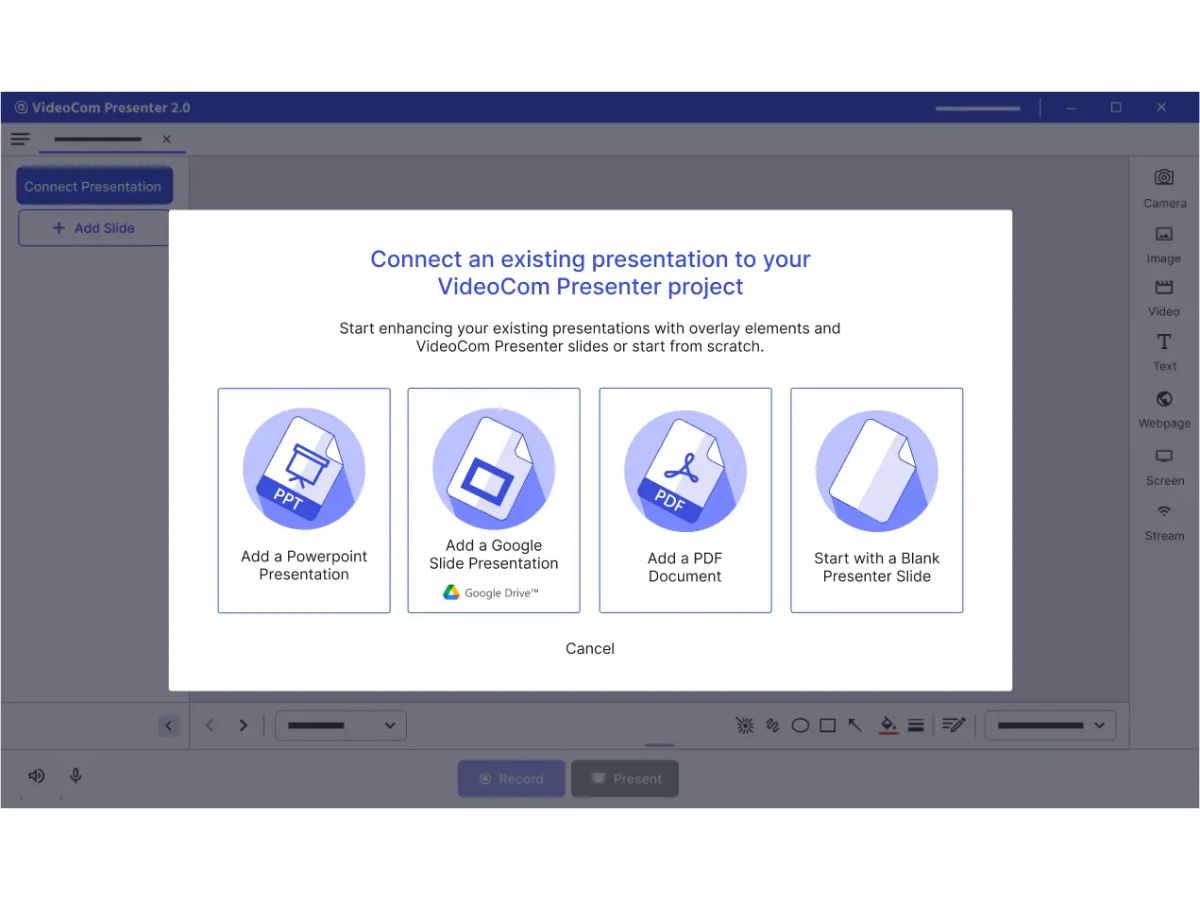
Task: Go to the next slide
Action: pos(243,726)
